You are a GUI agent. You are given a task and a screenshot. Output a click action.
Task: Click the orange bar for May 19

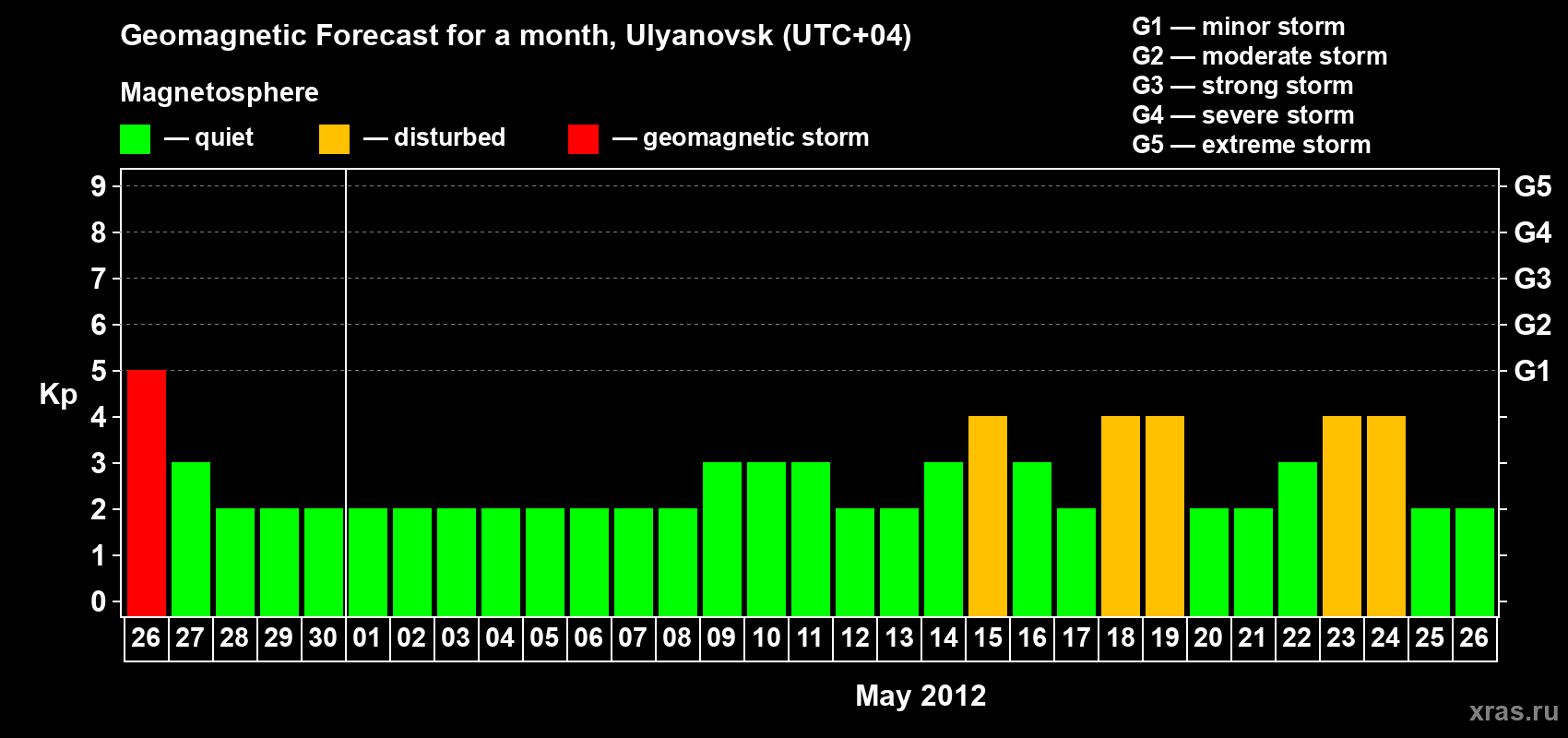point(1165,516)
